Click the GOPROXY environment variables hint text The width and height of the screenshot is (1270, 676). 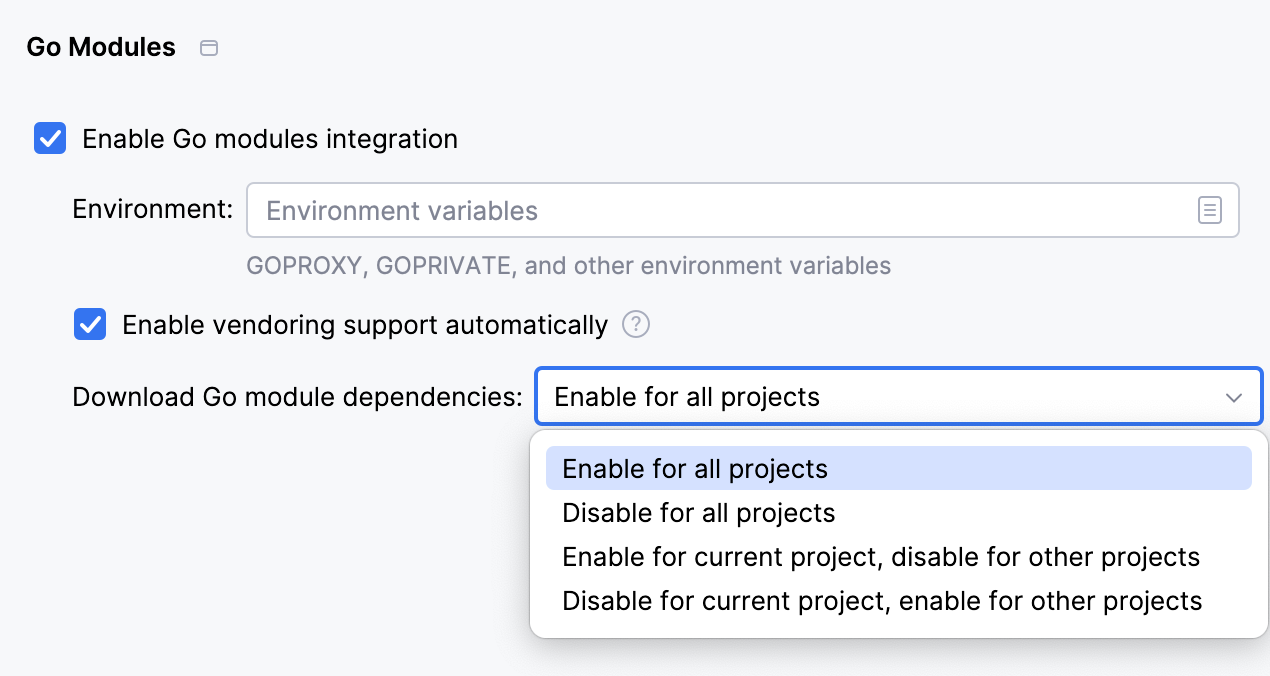tap(568, 265)
